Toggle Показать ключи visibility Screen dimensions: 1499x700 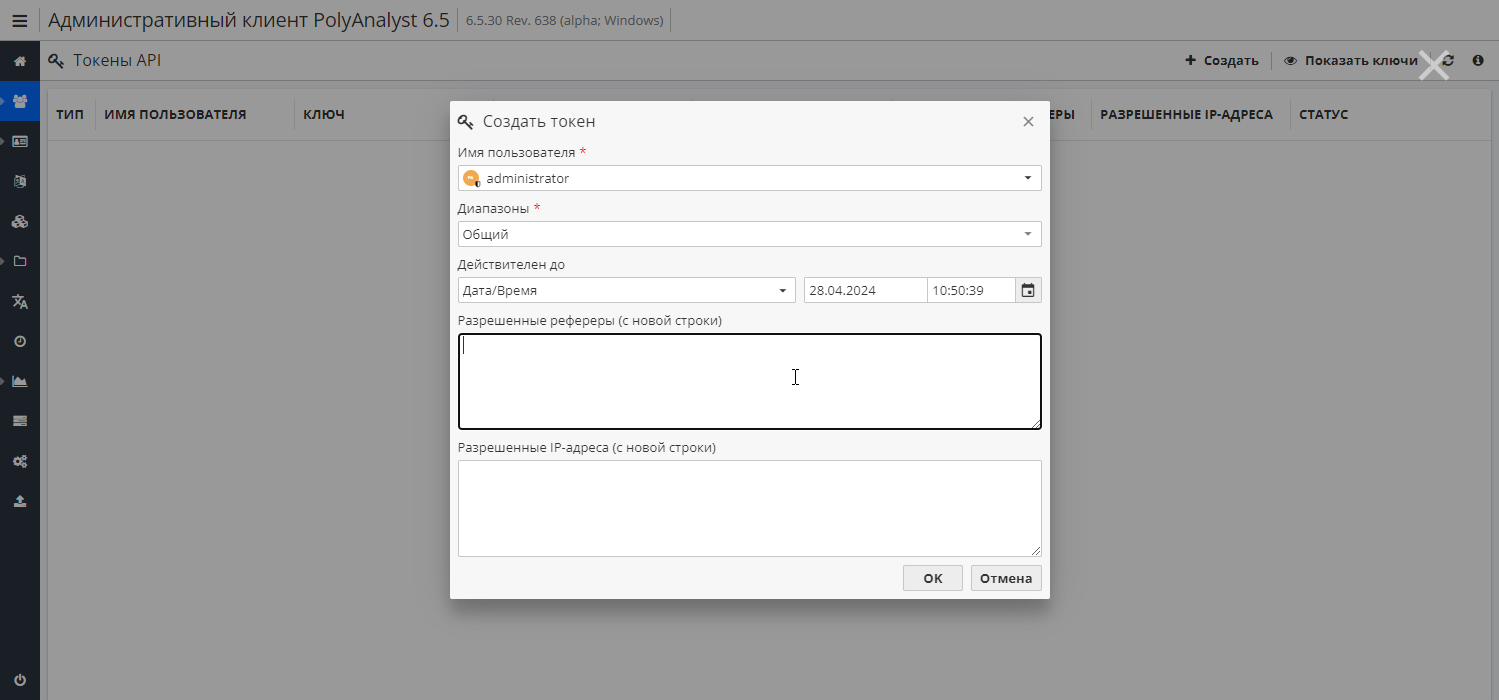click(1350, 61)
